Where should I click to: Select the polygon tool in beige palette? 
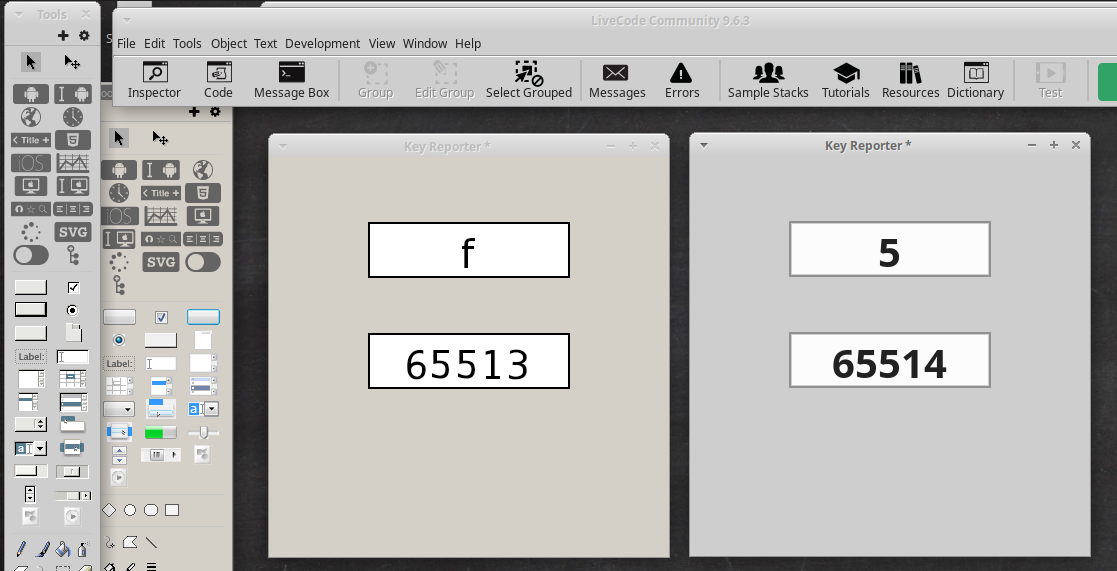click(x=130, y=543)
